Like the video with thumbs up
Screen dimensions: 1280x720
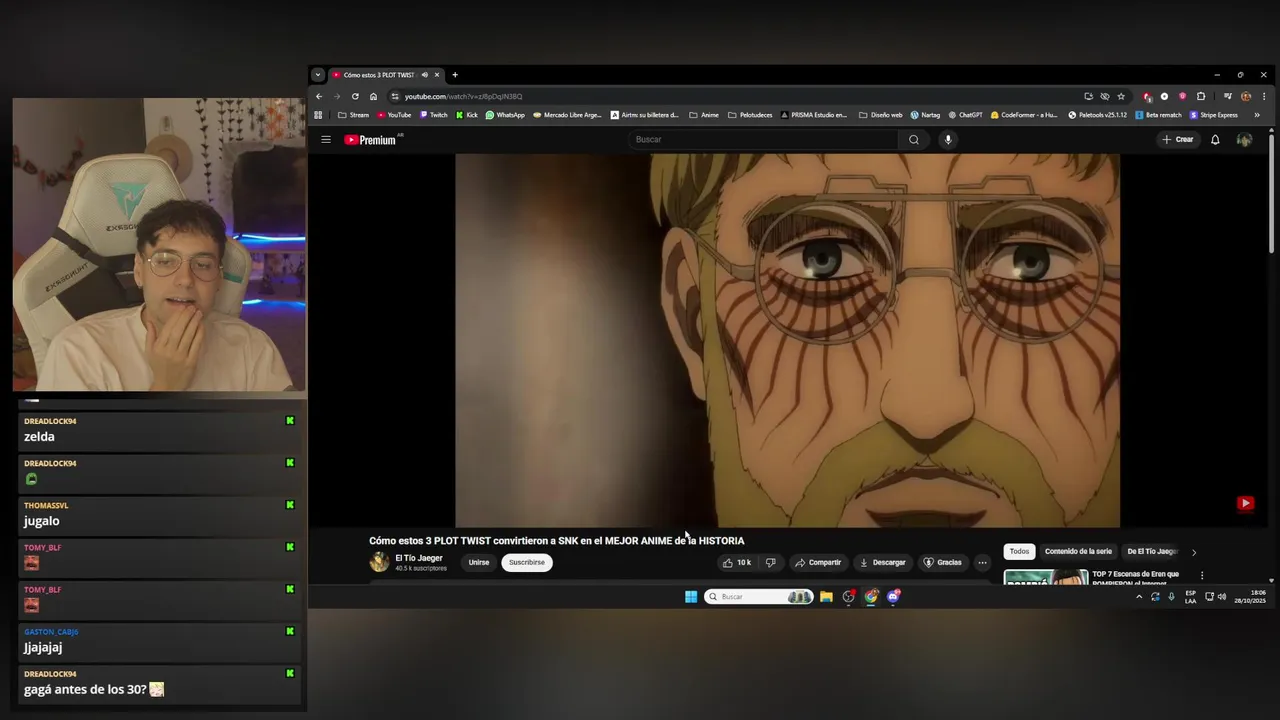click(737, 562)
